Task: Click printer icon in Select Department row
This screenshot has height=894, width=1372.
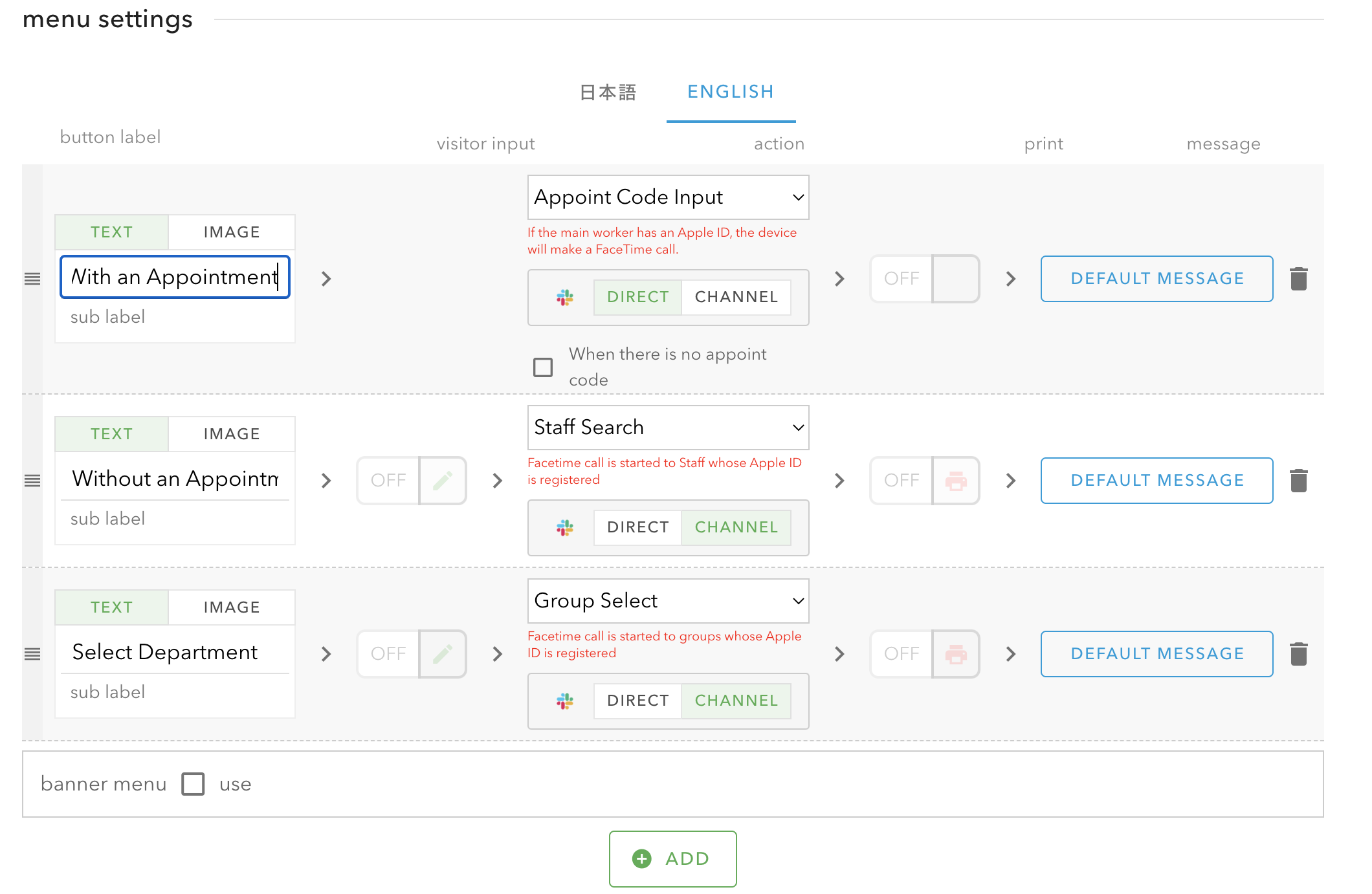Action: pyautogui.click(x=955, y=654)
